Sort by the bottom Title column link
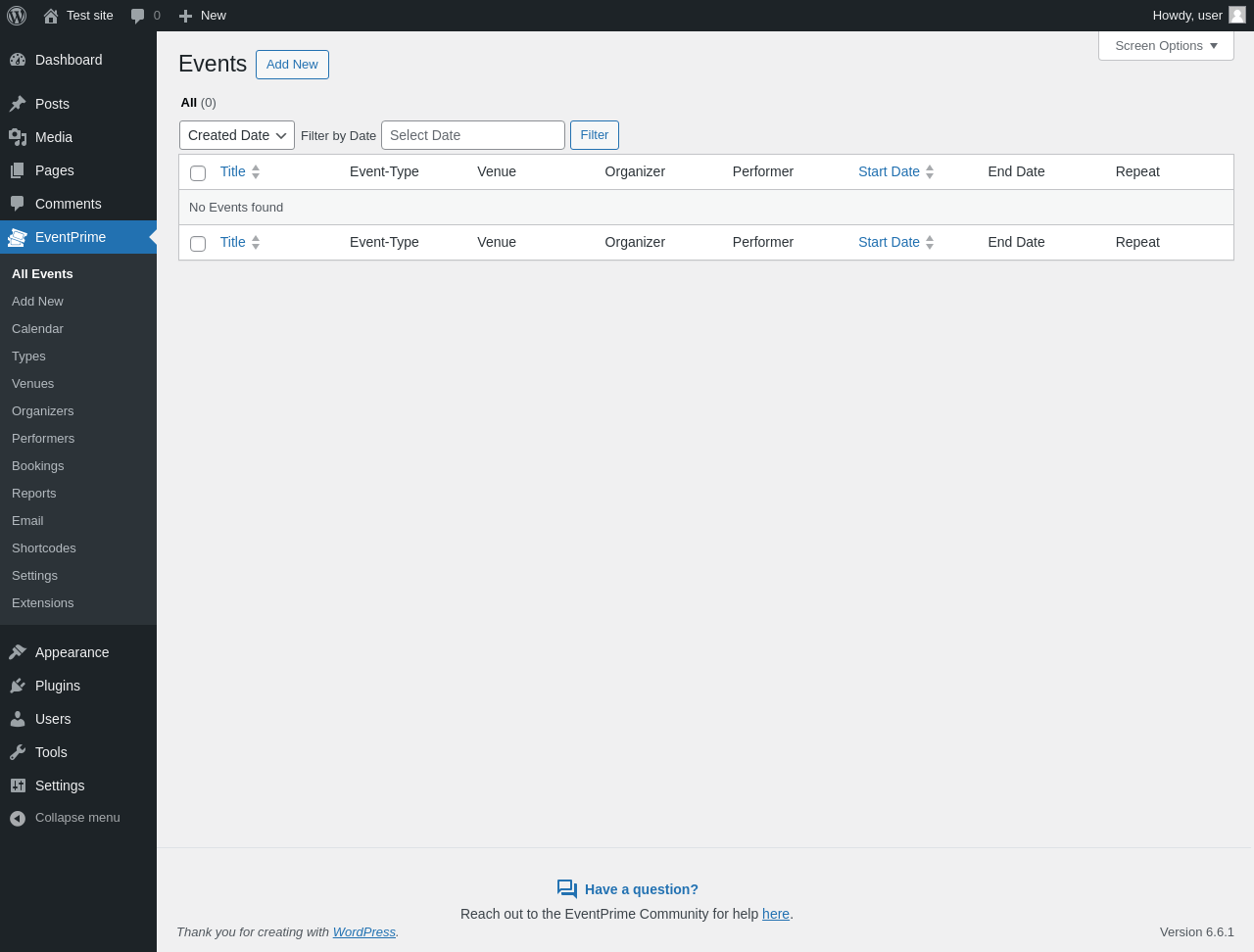This screenshot has height=952, width=1254. point(232,242)
